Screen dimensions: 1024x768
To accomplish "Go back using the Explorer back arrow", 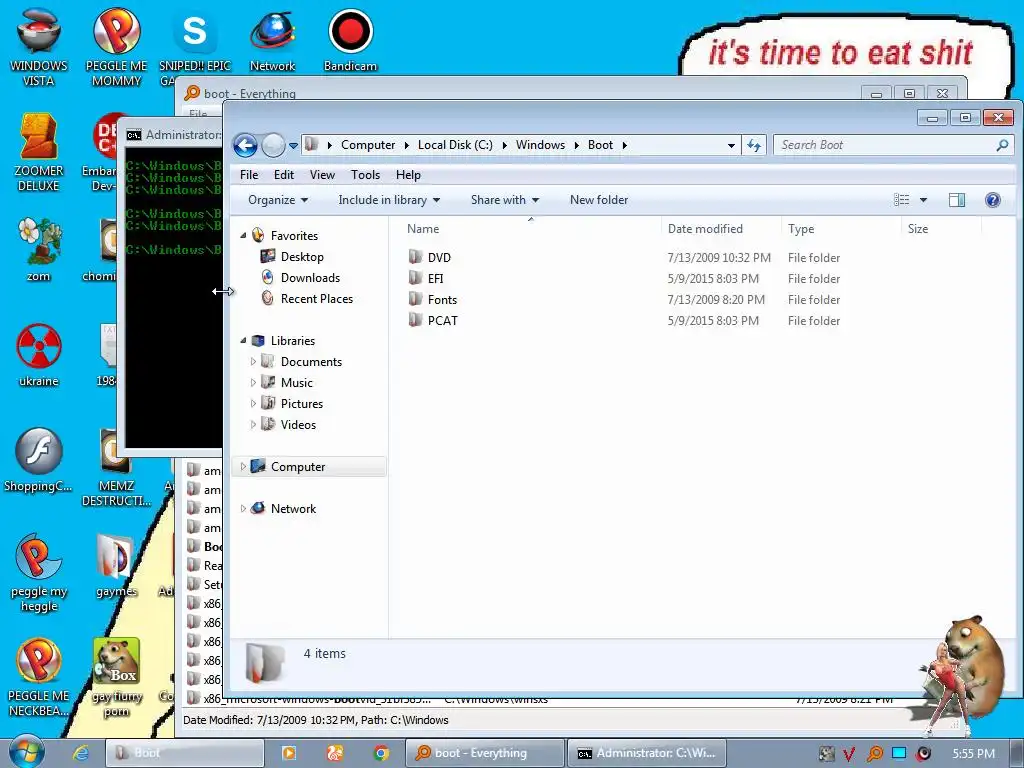I will point(246,145).
